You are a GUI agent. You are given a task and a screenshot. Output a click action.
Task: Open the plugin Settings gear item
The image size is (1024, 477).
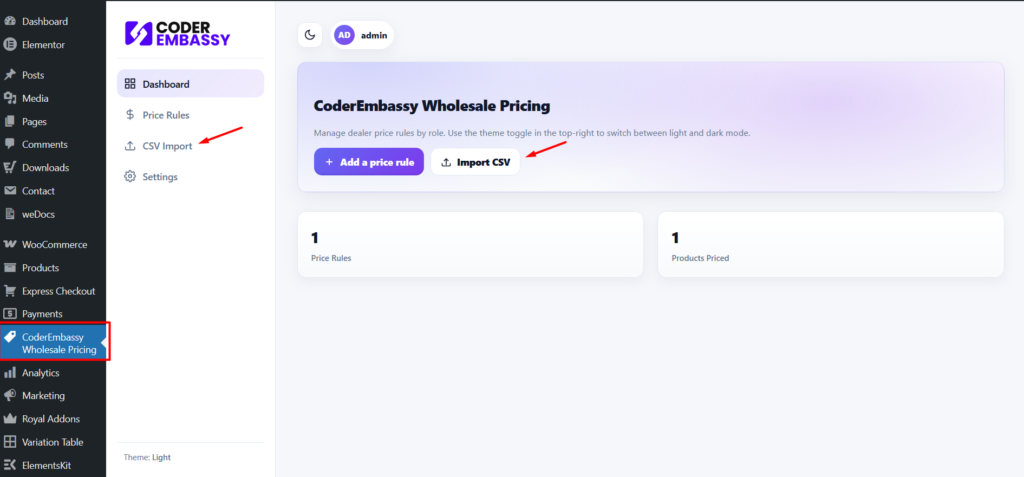coord(159,177)
